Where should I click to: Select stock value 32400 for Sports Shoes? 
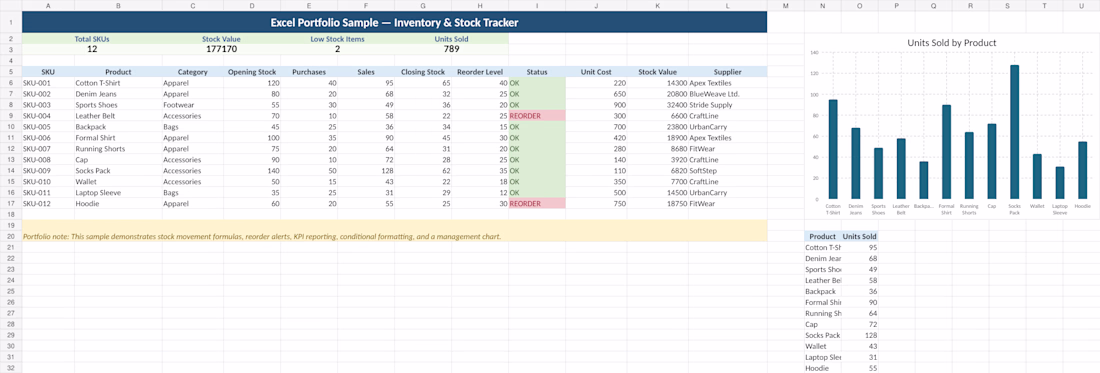(x=657, y=104)
